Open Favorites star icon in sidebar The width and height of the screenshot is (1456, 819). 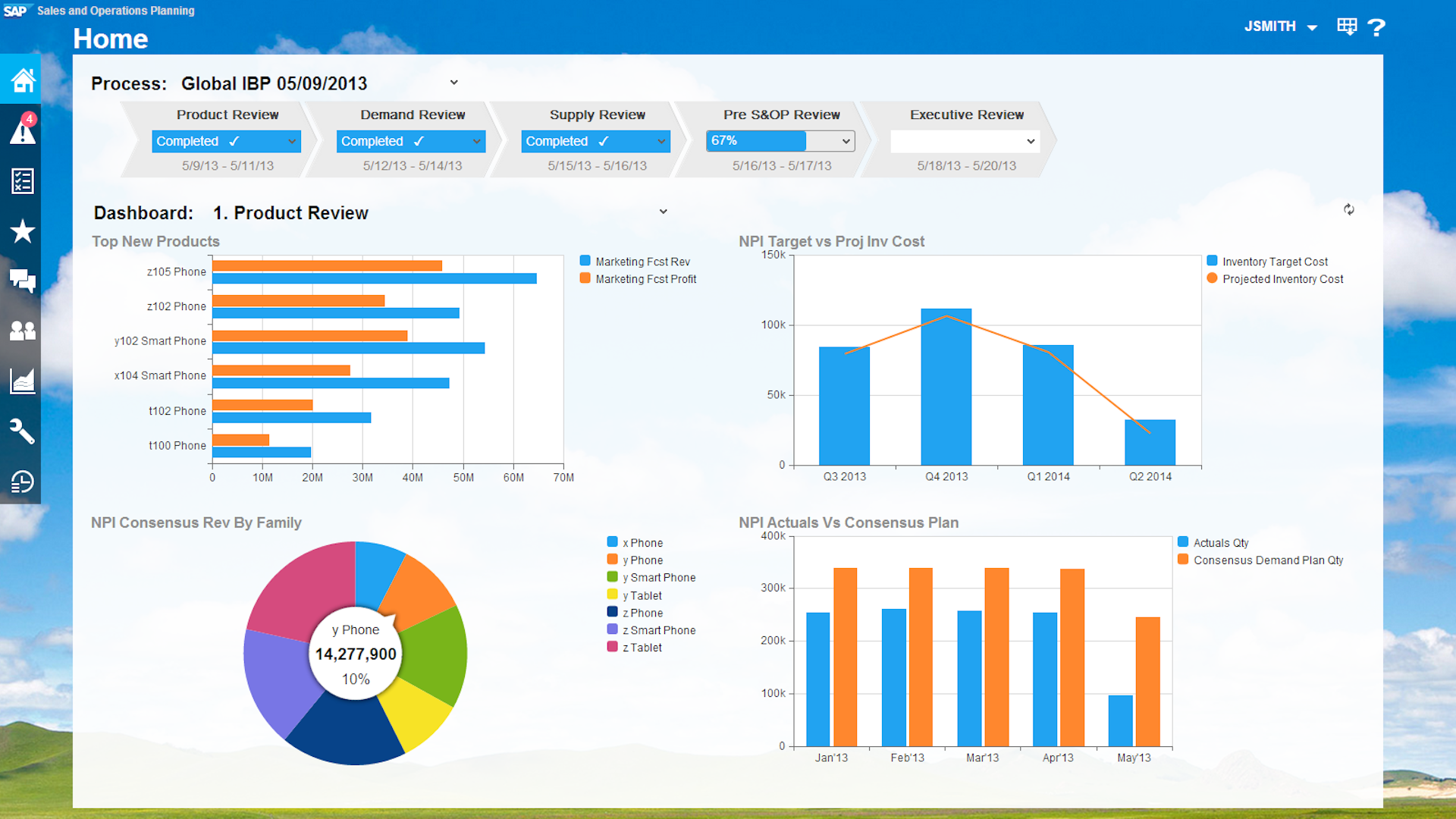(22, 231)
